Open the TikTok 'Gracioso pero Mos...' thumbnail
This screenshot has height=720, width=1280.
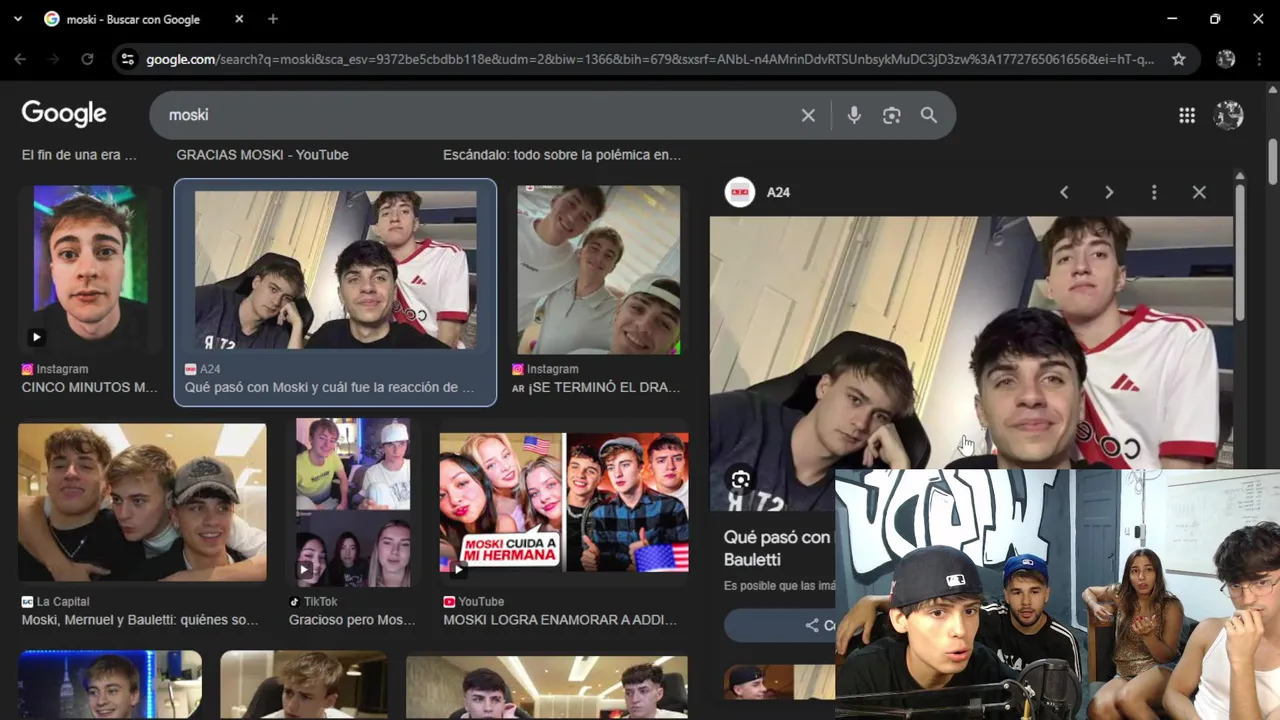pyautogui.click(x=353, y=503)
